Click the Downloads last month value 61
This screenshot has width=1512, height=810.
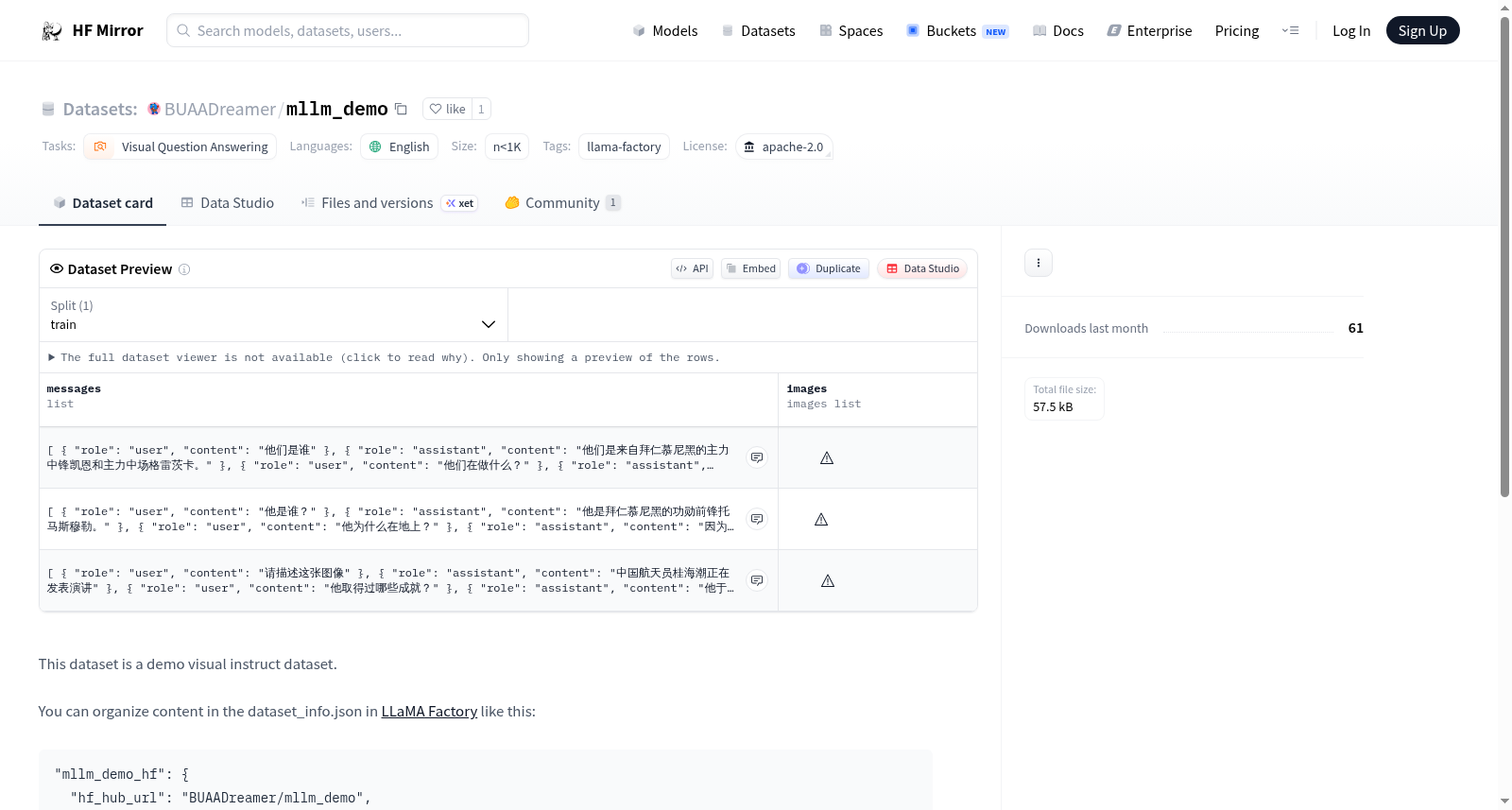pos(1355,328)
